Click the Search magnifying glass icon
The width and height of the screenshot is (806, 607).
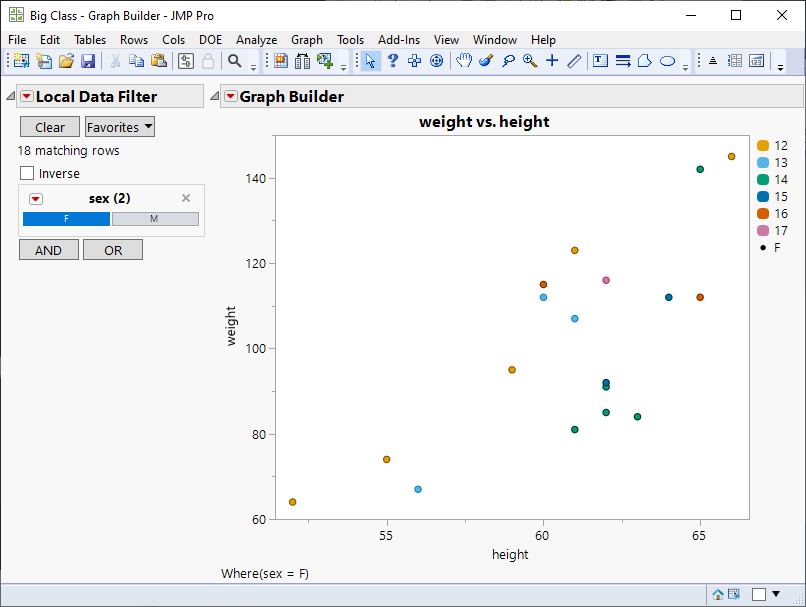tap(234, 61)
